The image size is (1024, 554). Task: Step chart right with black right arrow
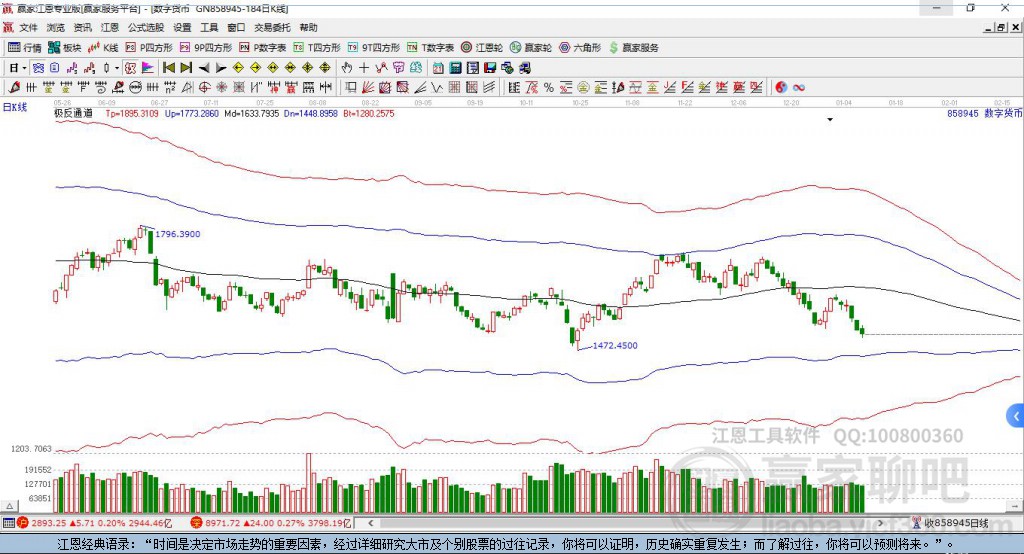coord(221,68)
